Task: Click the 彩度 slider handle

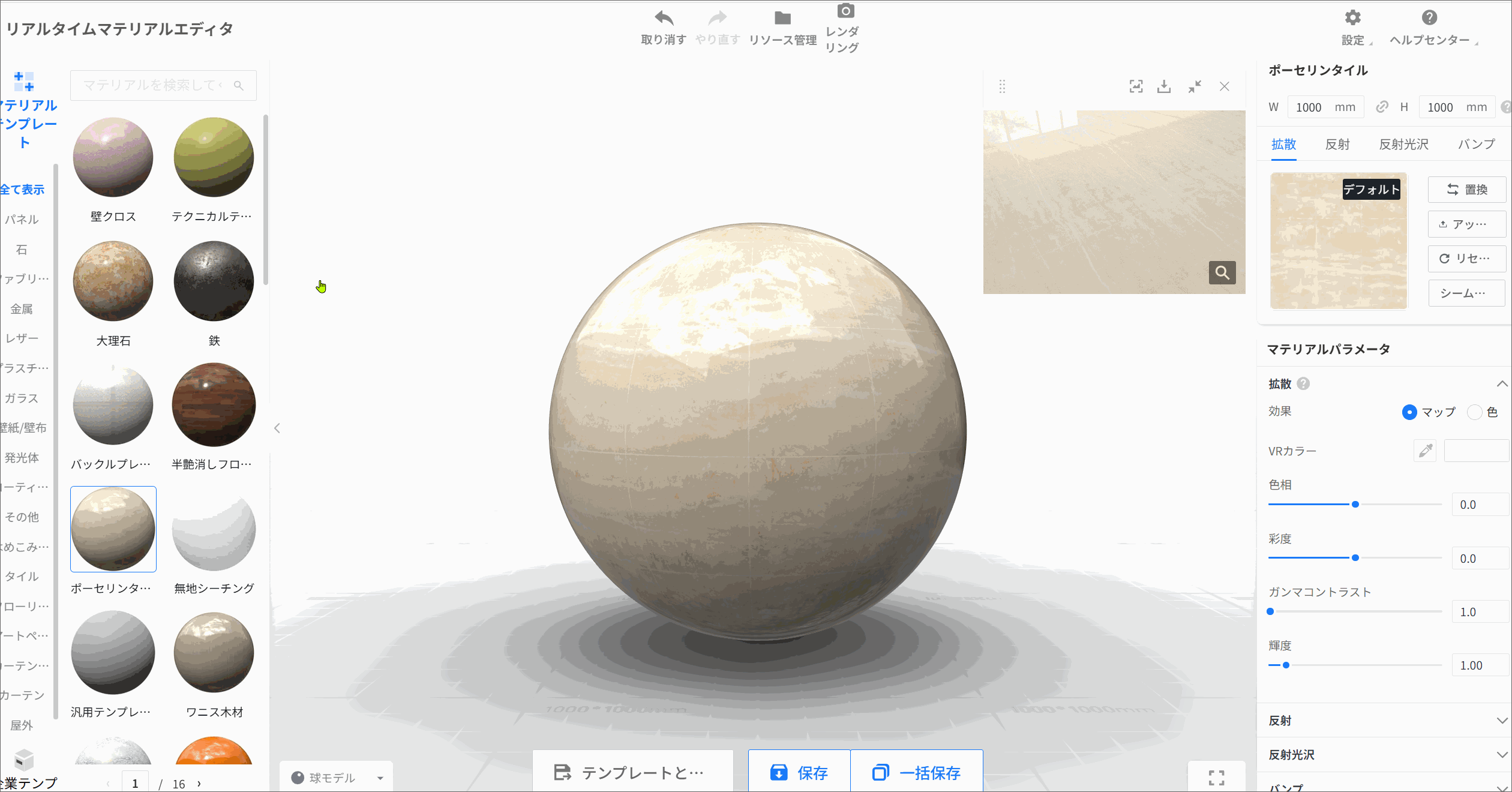Action: [1355, 558]
